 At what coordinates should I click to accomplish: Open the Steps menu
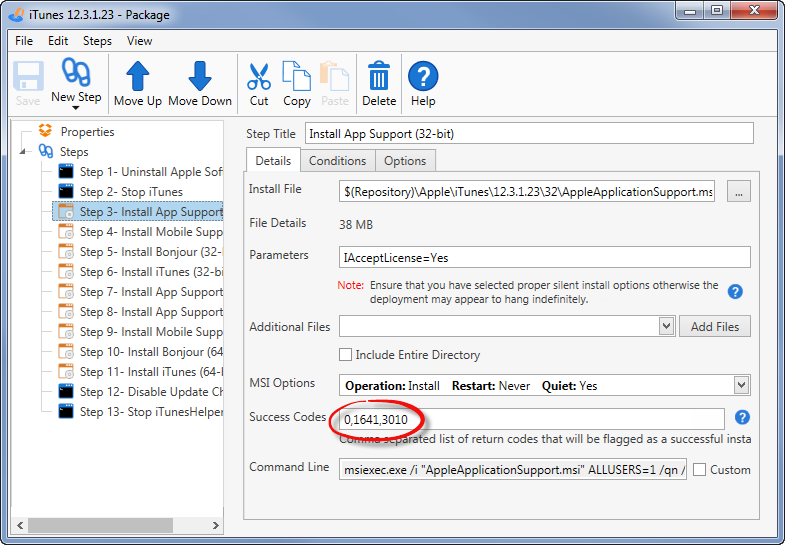pyautogui.click(x=97, y=41)
